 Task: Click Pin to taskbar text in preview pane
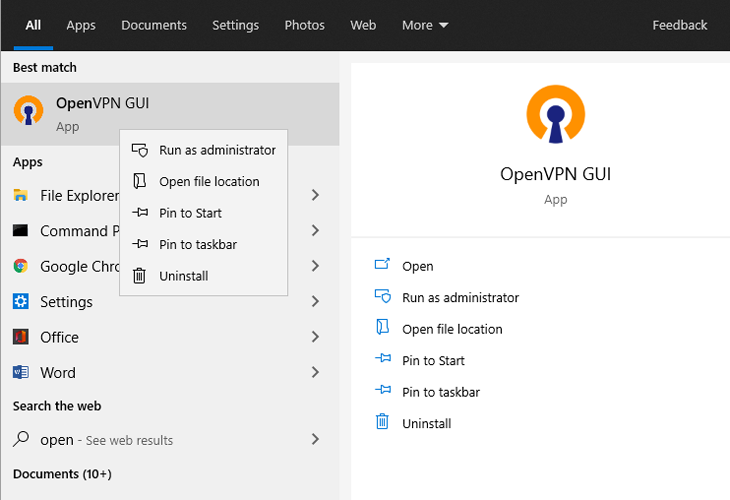point(440,392)
